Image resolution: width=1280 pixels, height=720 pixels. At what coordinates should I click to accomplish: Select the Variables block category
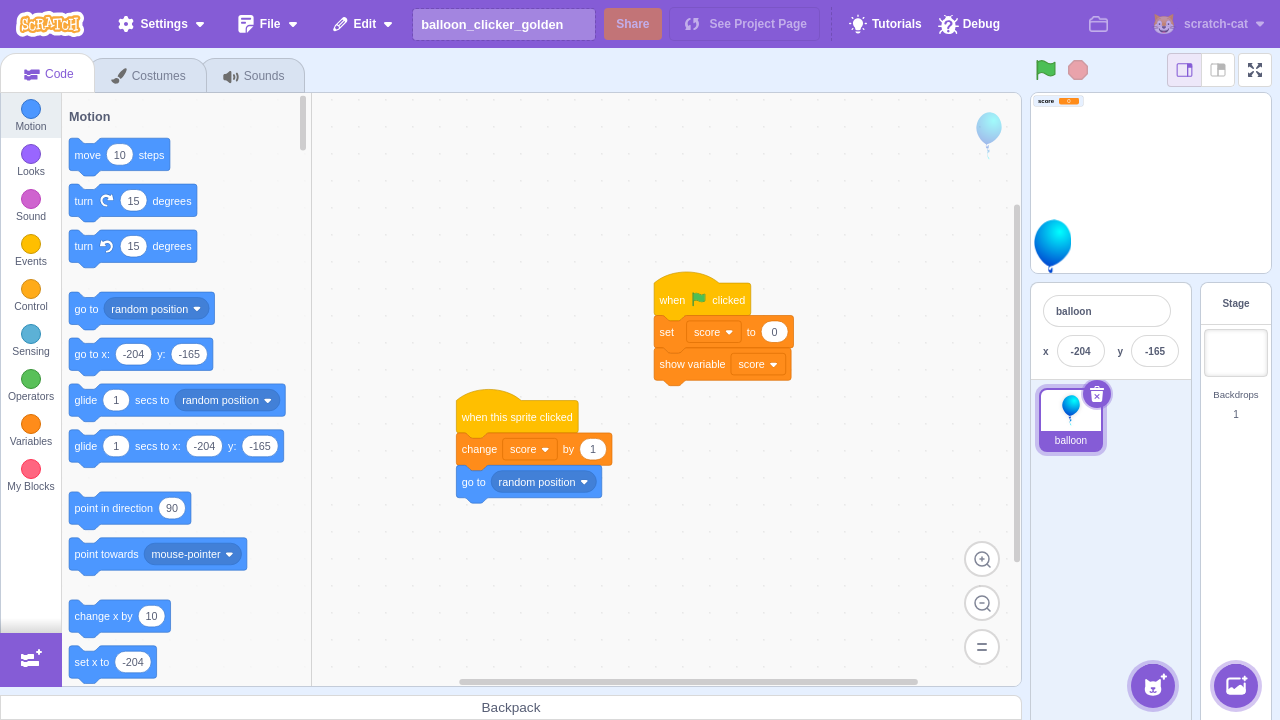tap(31, 430)
